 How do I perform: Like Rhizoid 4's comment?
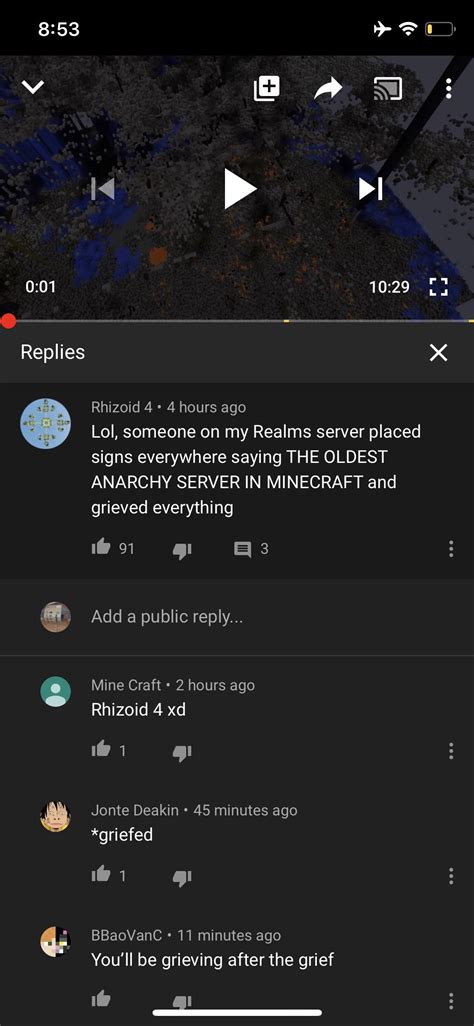pos(101,548)
